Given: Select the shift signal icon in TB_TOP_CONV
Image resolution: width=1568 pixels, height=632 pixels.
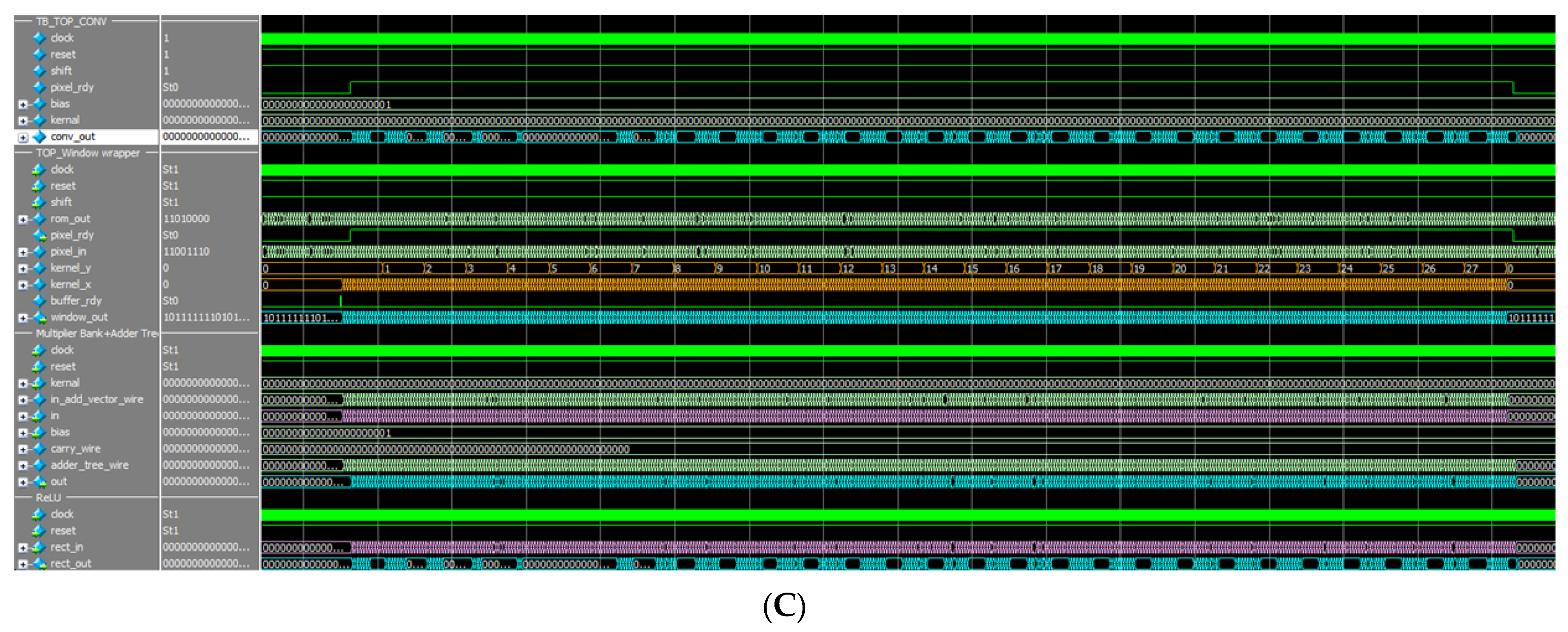Looking at the screenshot, I should 39,71.
